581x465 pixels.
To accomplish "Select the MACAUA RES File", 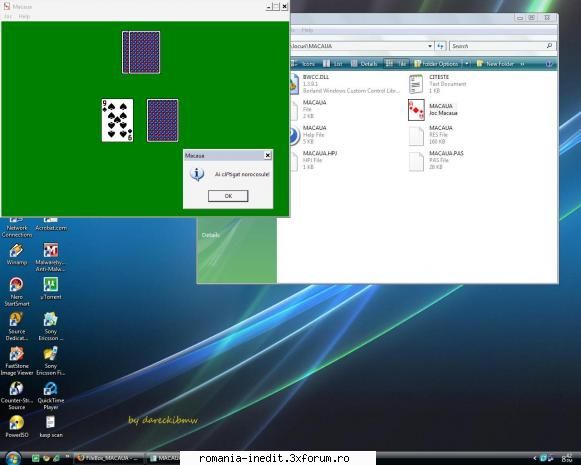I will click(431, 135).
